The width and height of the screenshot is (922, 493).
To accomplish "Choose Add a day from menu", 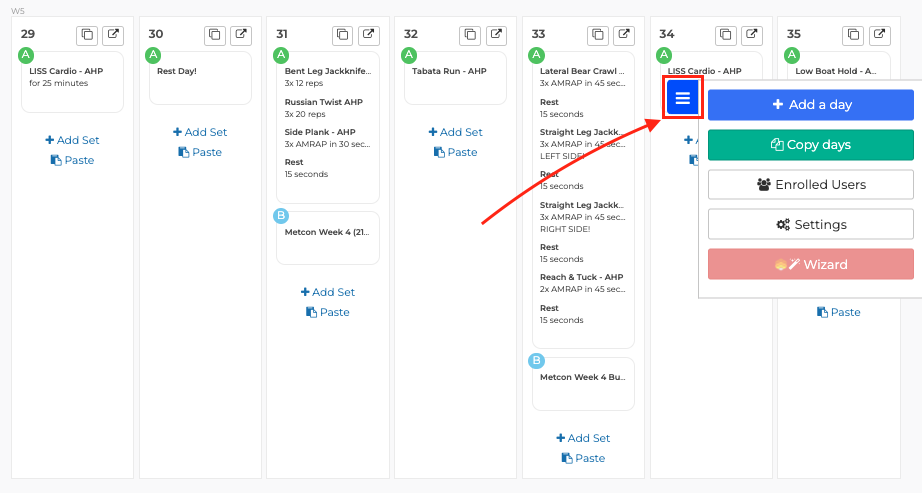I will tap(811, 105).
